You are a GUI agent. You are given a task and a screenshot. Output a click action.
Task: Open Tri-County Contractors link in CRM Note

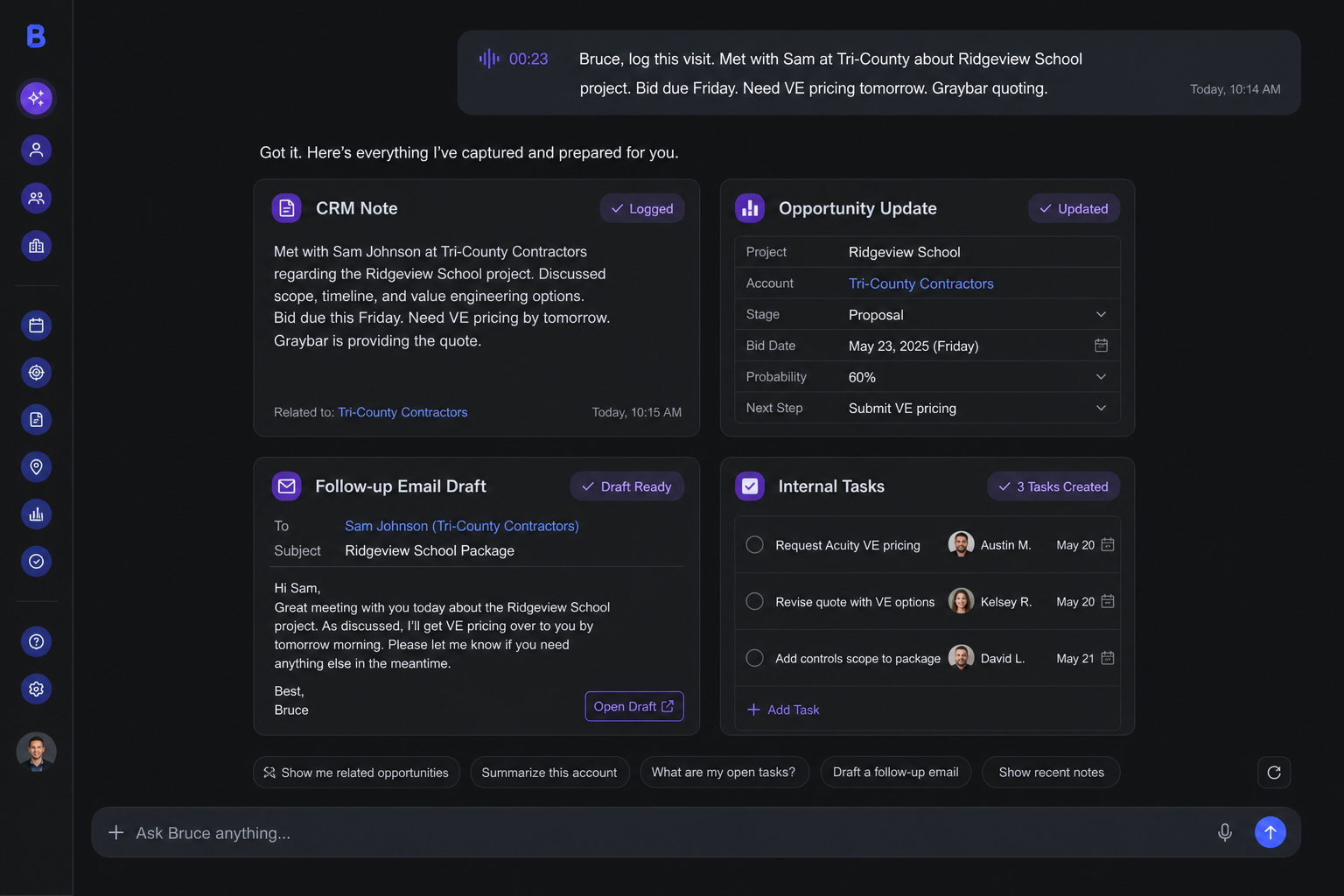tap(402, 412)
